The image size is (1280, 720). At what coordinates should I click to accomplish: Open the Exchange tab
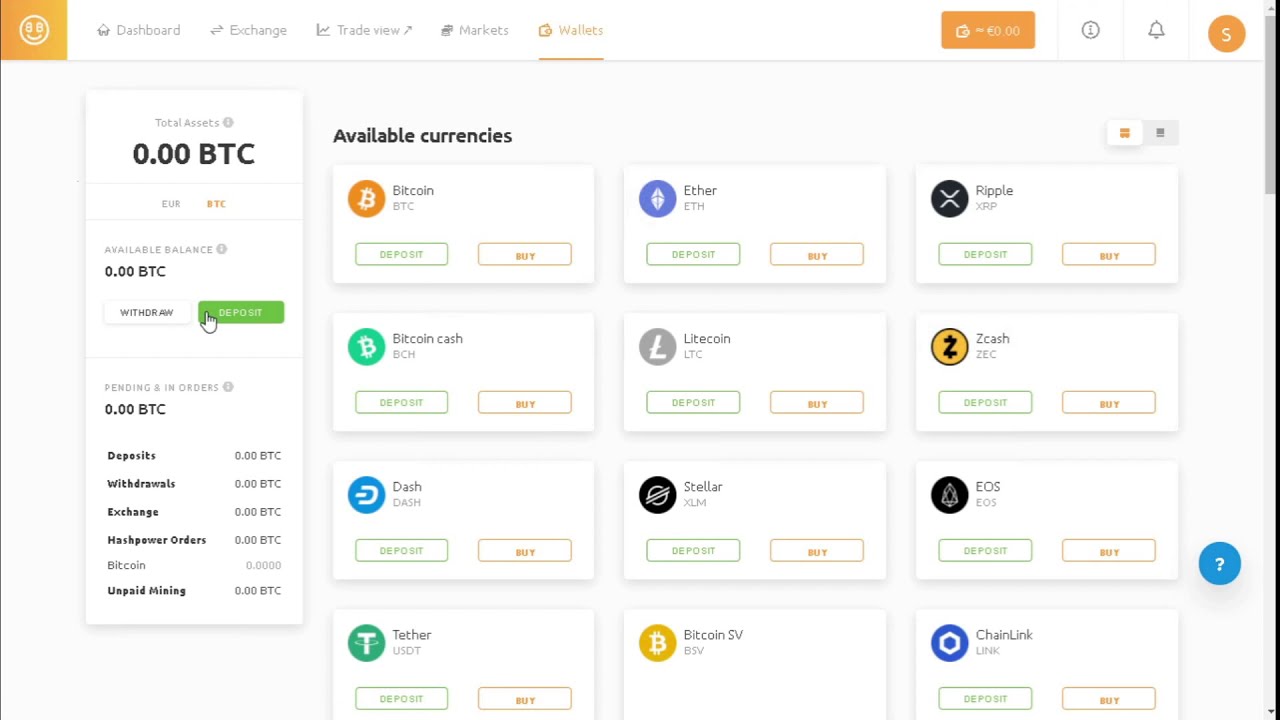coord(248,30)
